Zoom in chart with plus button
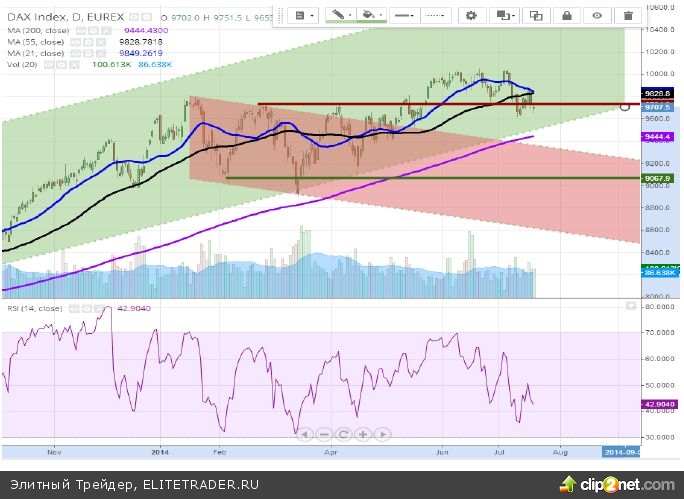 point(363,434)
